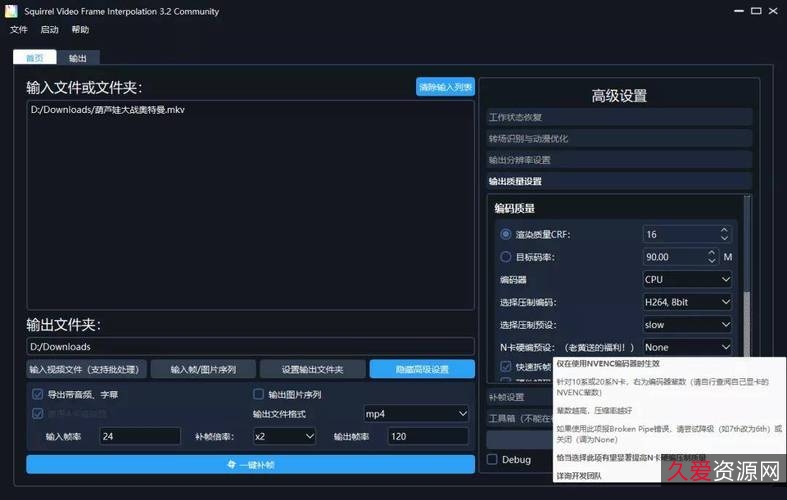Close the Squirrel Video Frame Interpolation window
The width and height of the screenshot is (787, 500).
[x=773, y=11]
